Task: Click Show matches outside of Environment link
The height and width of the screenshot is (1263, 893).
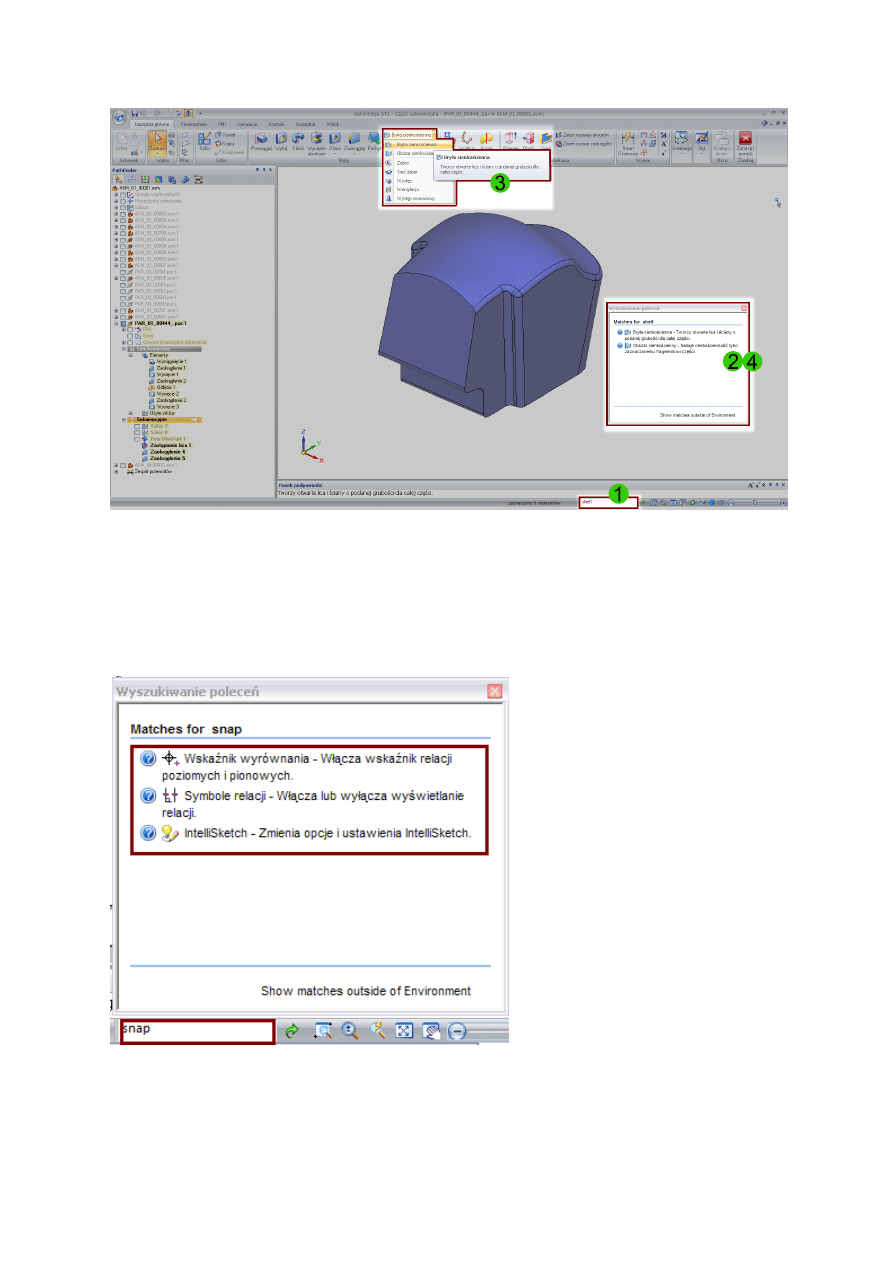Action: (366, 991)
